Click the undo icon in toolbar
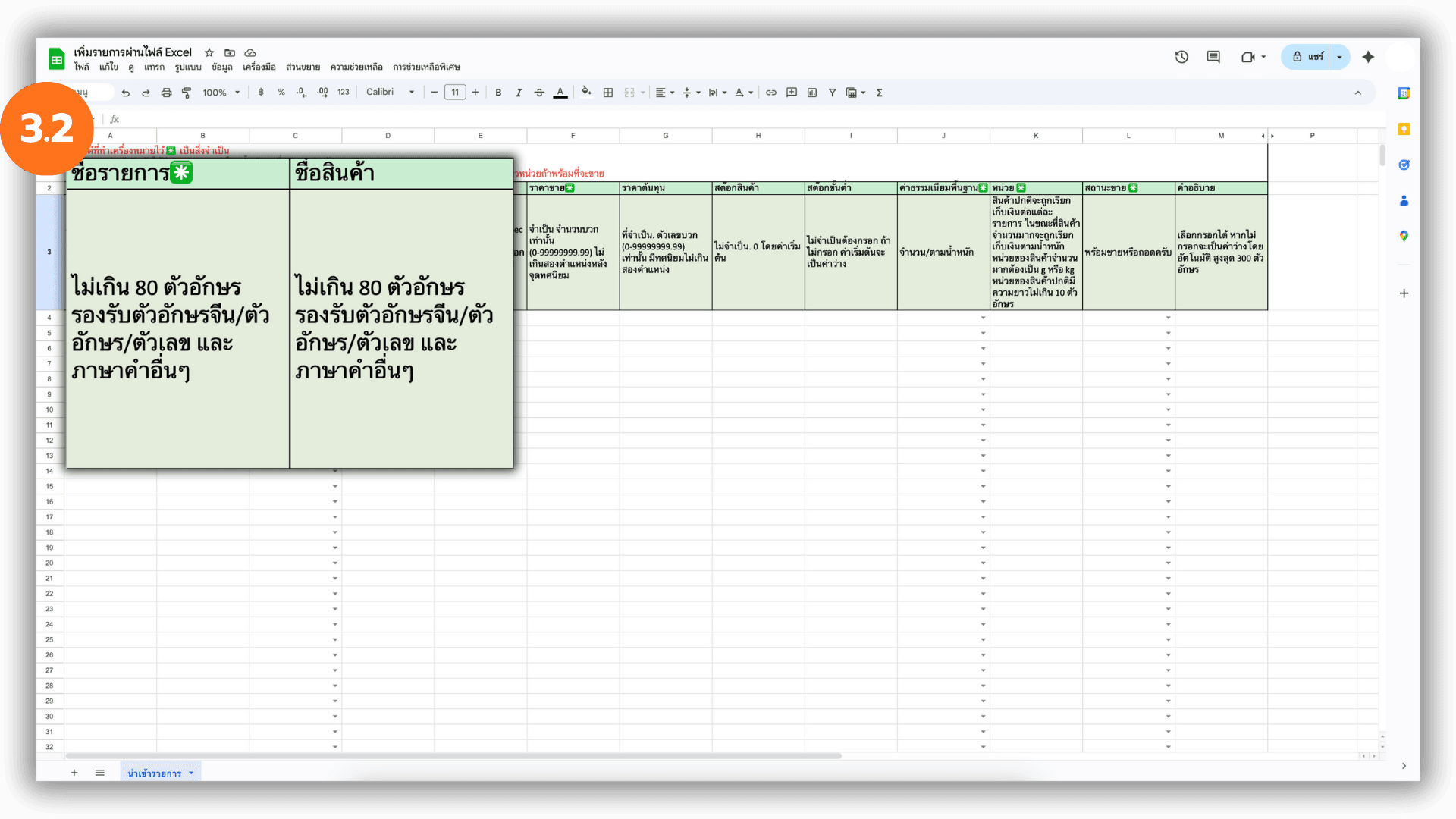Screen dimensions: 1456x819 [126, 93]
